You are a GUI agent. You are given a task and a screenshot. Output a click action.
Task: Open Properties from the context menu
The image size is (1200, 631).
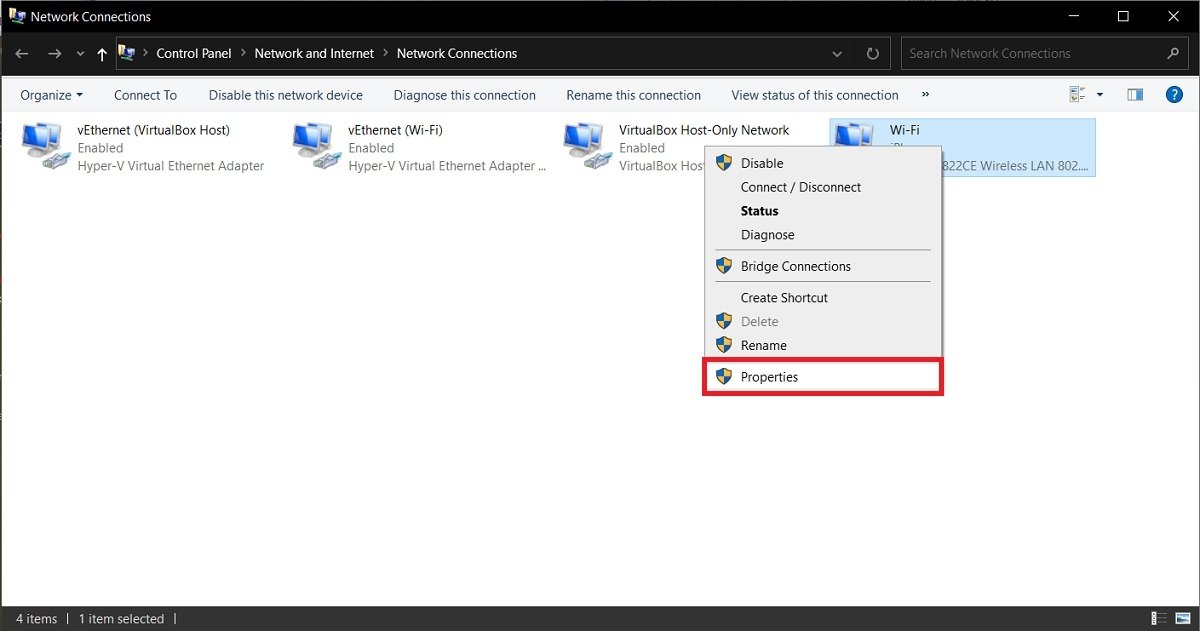[x=823, y=377]
